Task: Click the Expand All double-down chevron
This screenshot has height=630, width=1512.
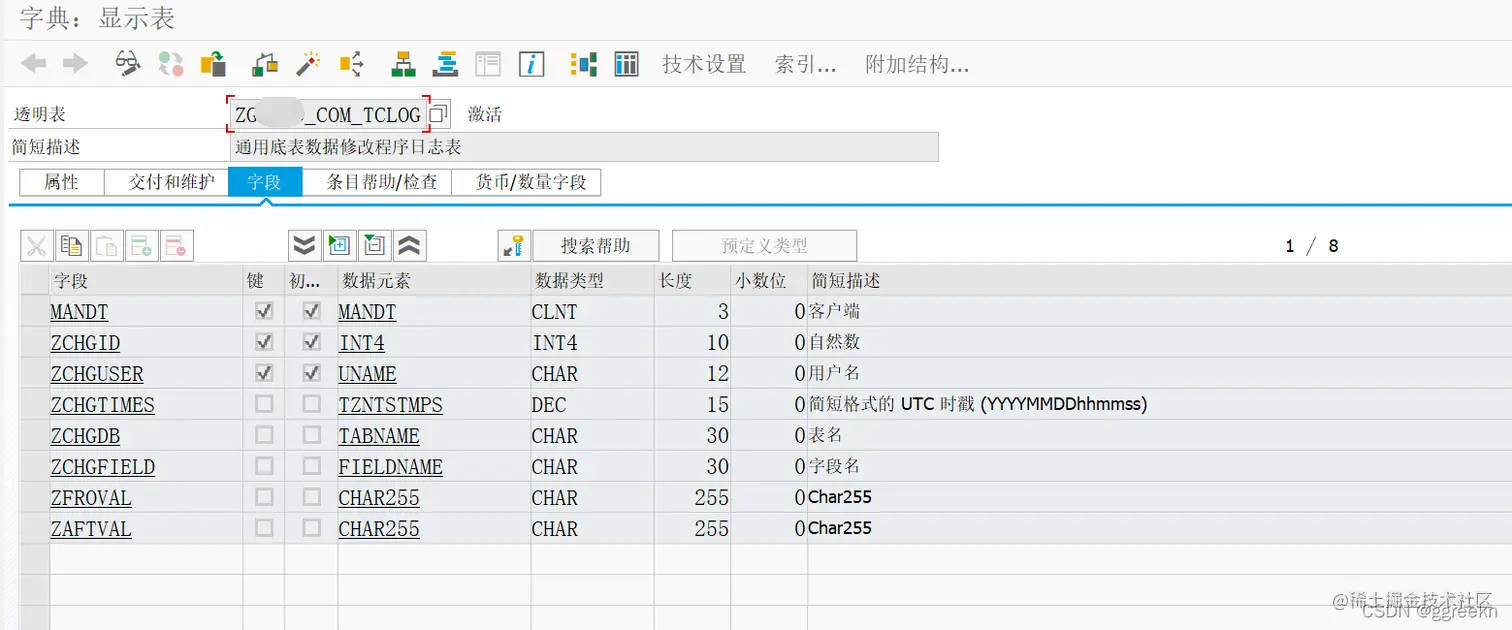Action: [x=305, y=245]
